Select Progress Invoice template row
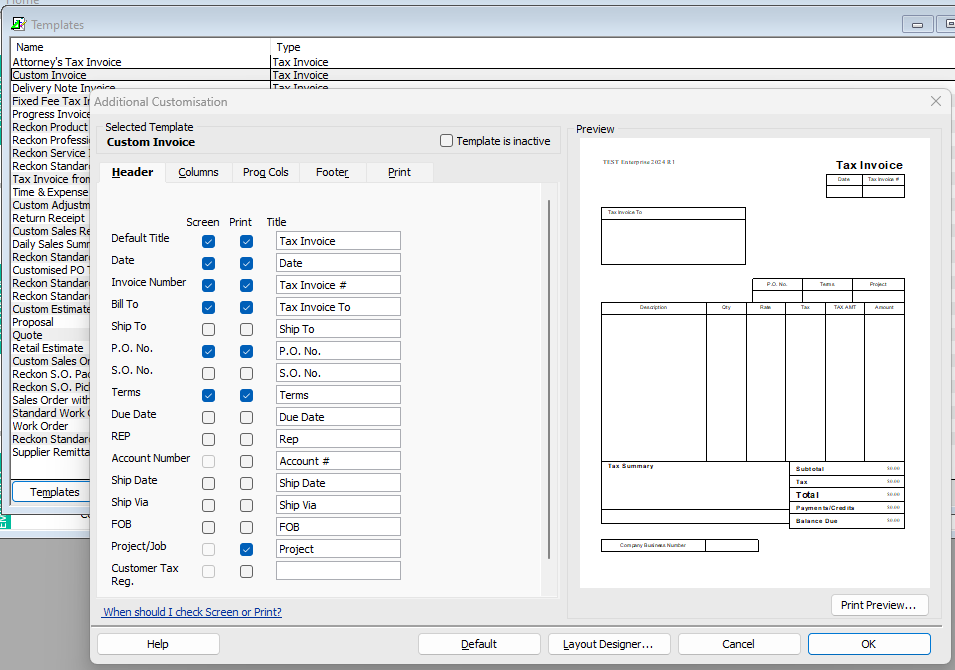Screen dimensions: 955x670 [51, 114]
